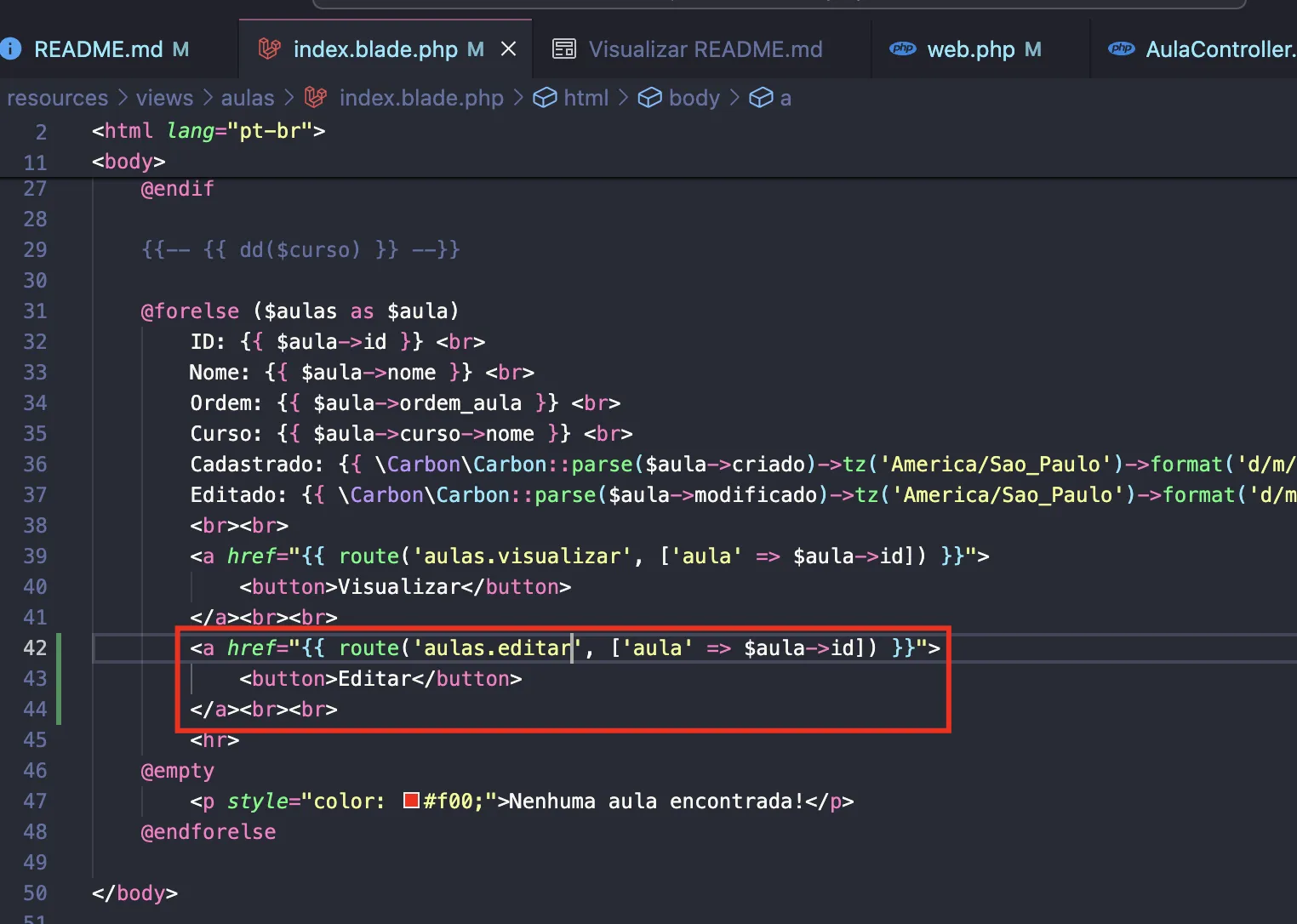Viewport: 1297px width, 924px height.
Task: Click the sticky scroll <body> line
Action: (x=129, y=162)
